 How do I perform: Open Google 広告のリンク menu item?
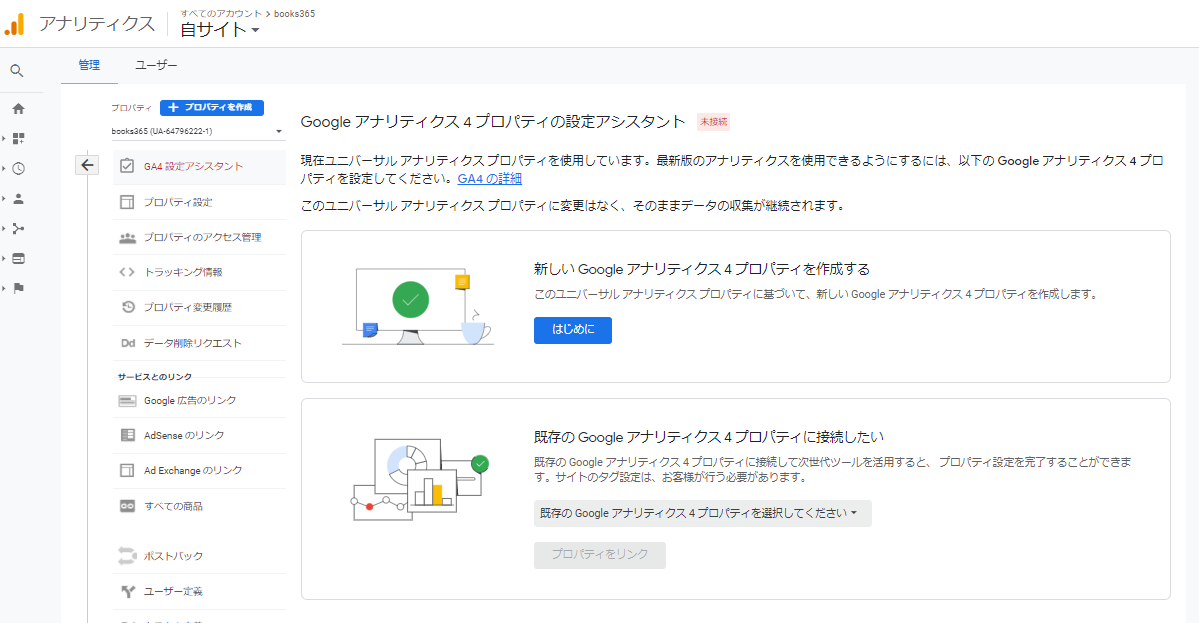tap(190, 400)
